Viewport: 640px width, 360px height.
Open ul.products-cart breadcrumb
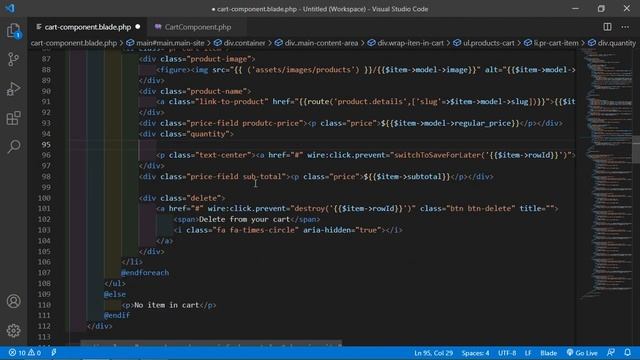(484, 43)
